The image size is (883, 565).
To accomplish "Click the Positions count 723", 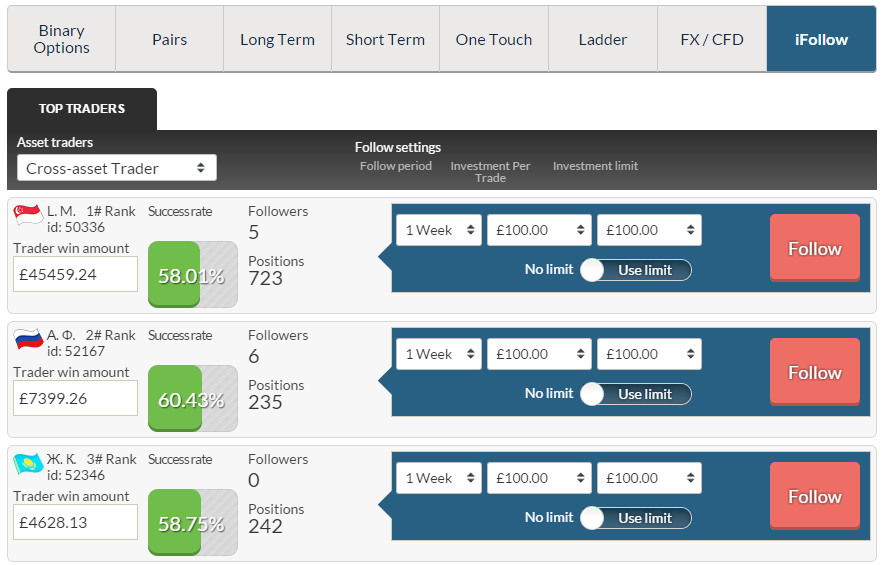I will [x=265, y=278].
